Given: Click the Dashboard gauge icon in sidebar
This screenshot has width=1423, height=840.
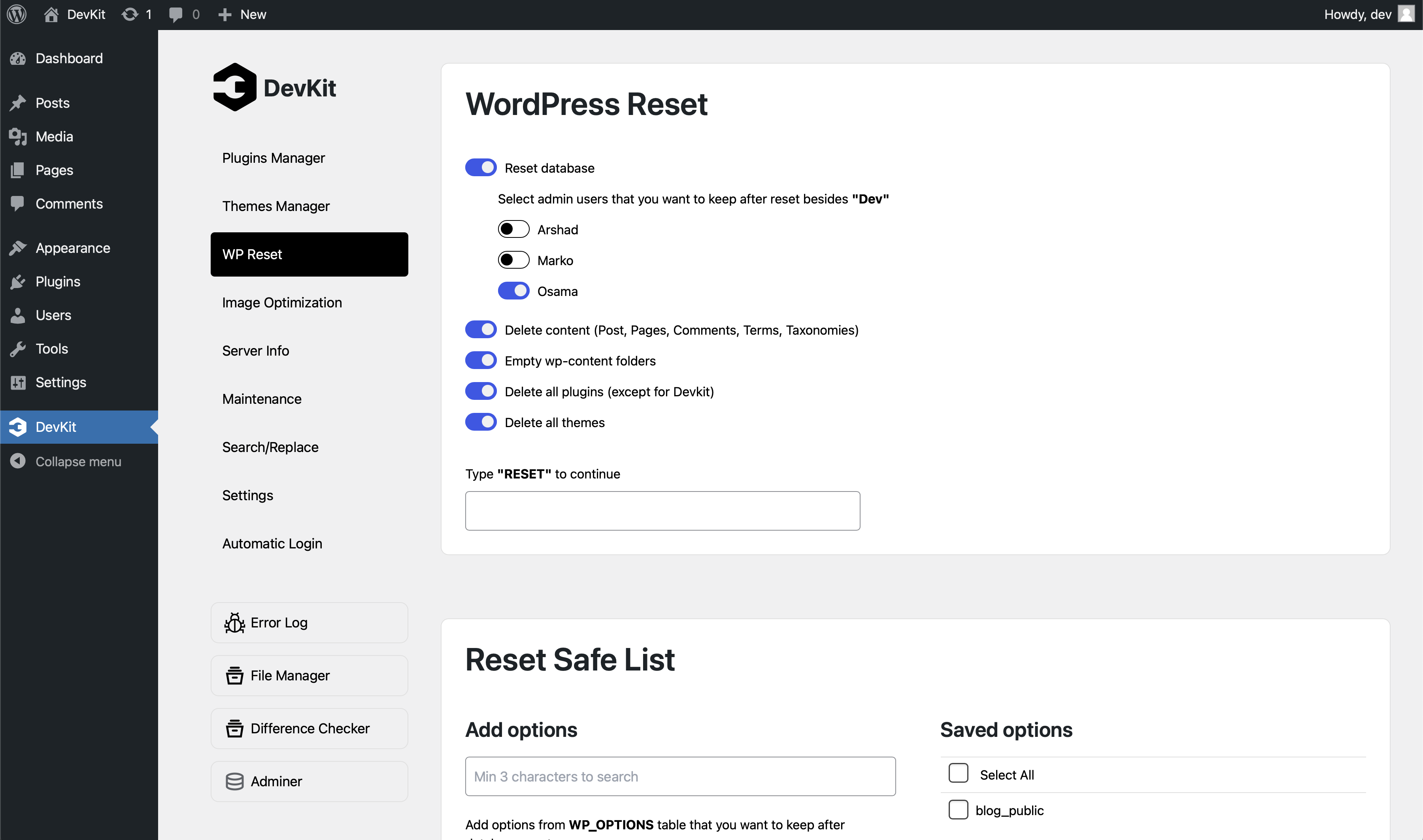Looking at the screenshot, I should pos(18,58).
